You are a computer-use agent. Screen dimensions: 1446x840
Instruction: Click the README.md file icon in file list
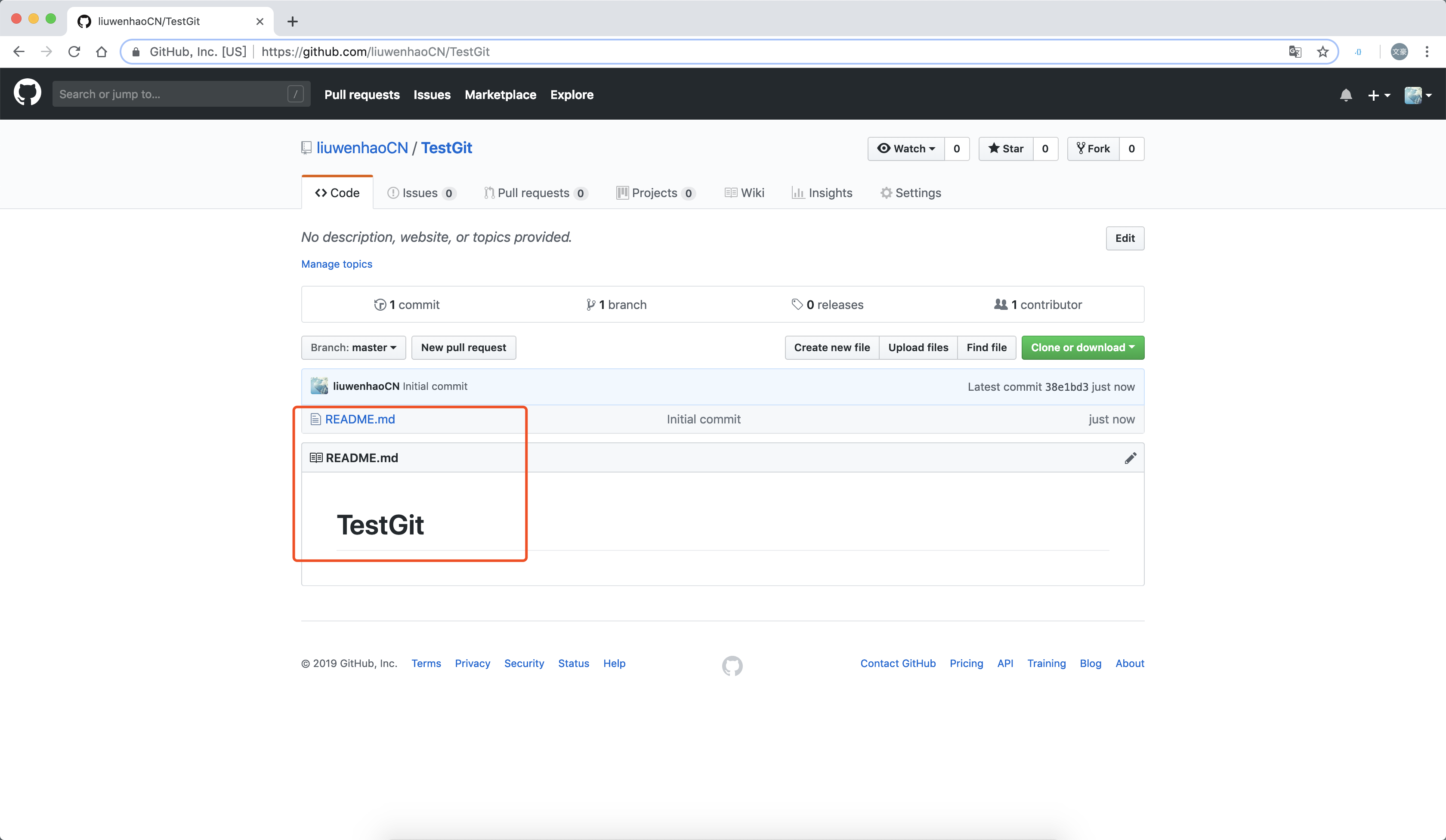(315, 420)
